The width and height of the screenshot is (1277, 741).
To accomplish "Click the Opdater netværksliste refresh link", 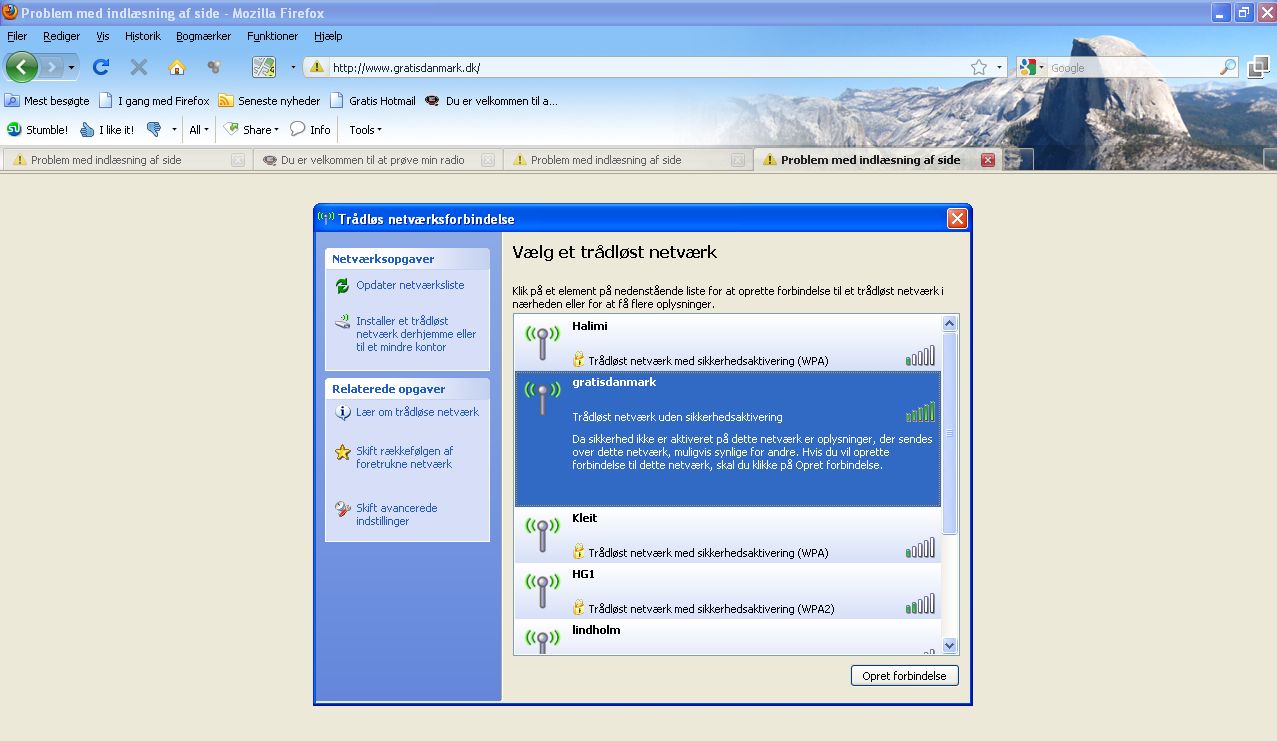I will point(409,285).
